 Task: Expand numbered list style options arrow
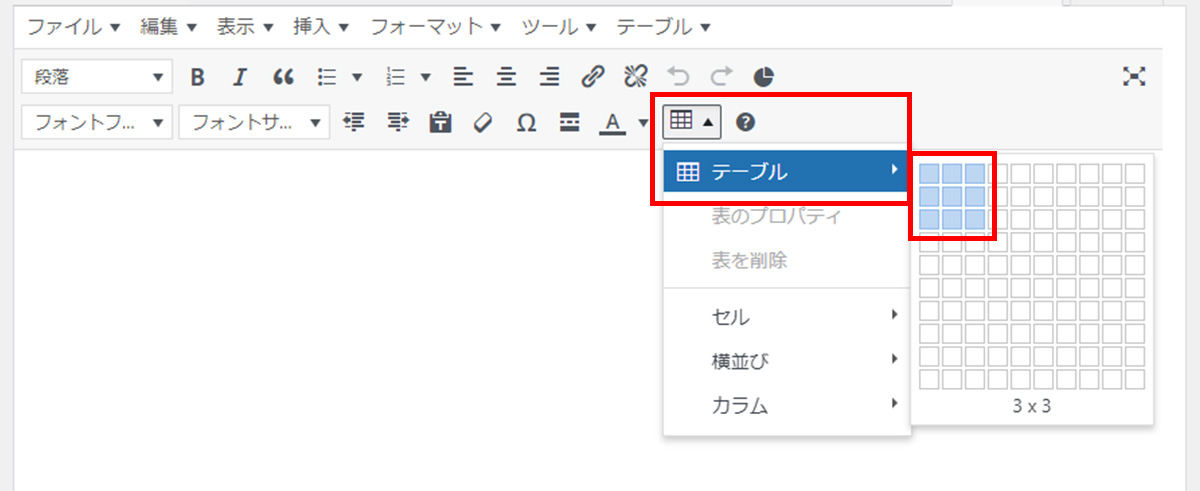coord(425,76)
